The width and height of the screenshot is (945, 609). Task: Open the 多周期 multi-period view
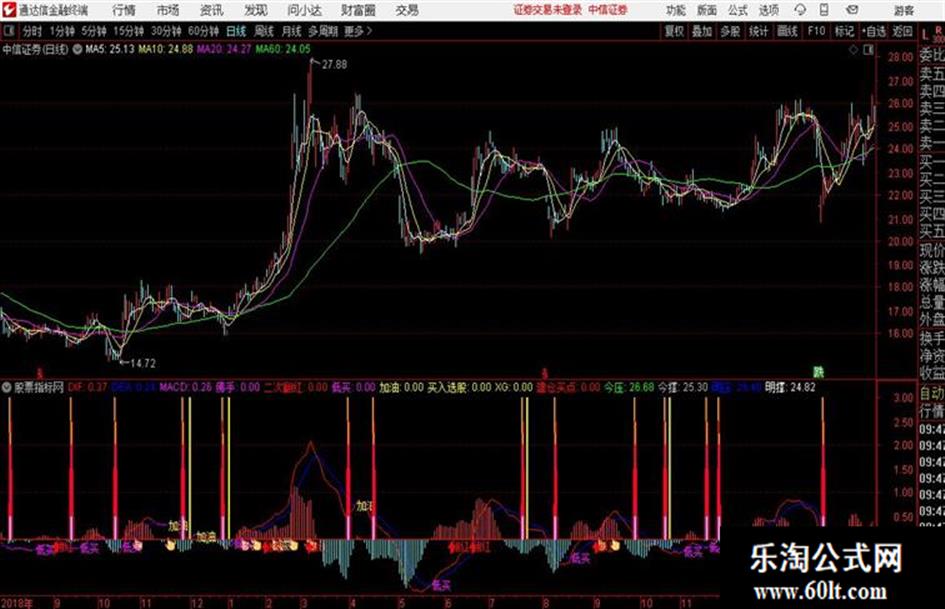323,31
